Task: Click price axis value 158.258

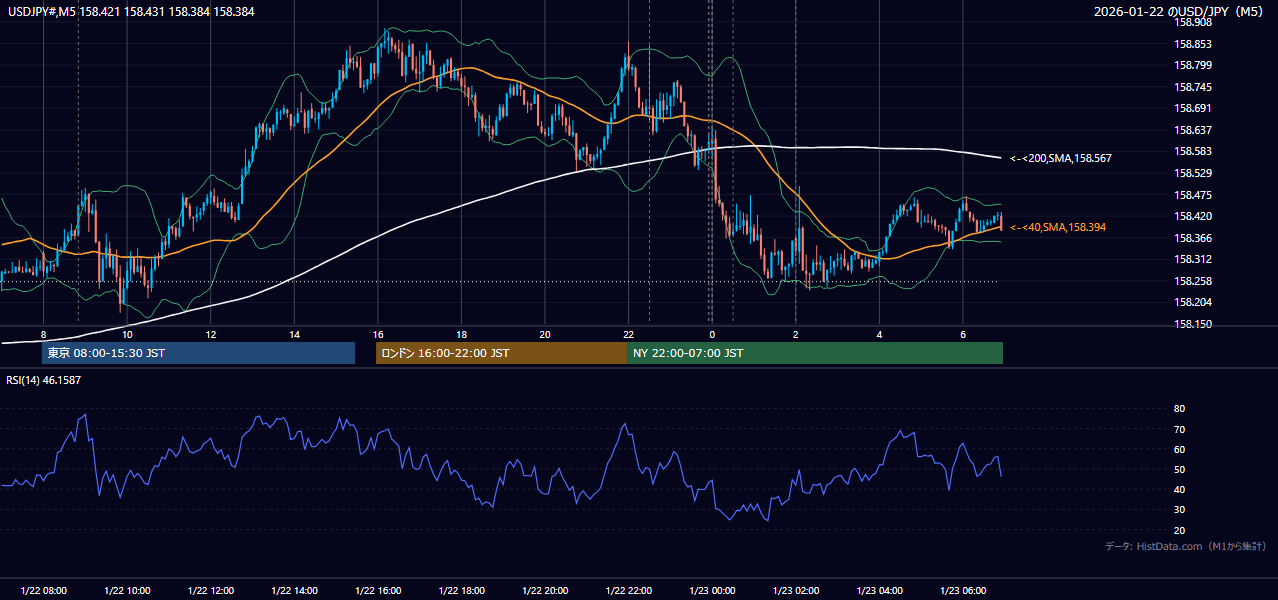Action: pos(1194,281)
